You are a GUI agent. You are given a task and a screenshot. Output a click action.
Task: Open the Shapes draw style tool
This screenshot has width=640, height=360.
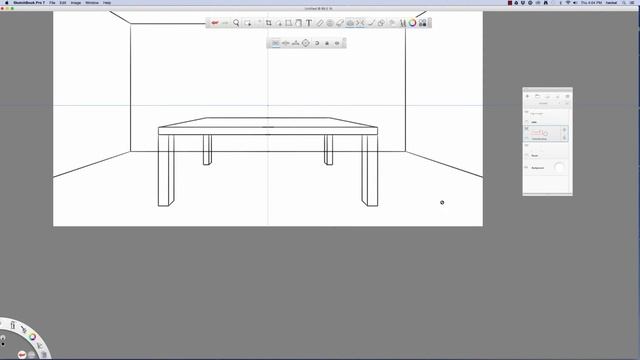(381, 23)
